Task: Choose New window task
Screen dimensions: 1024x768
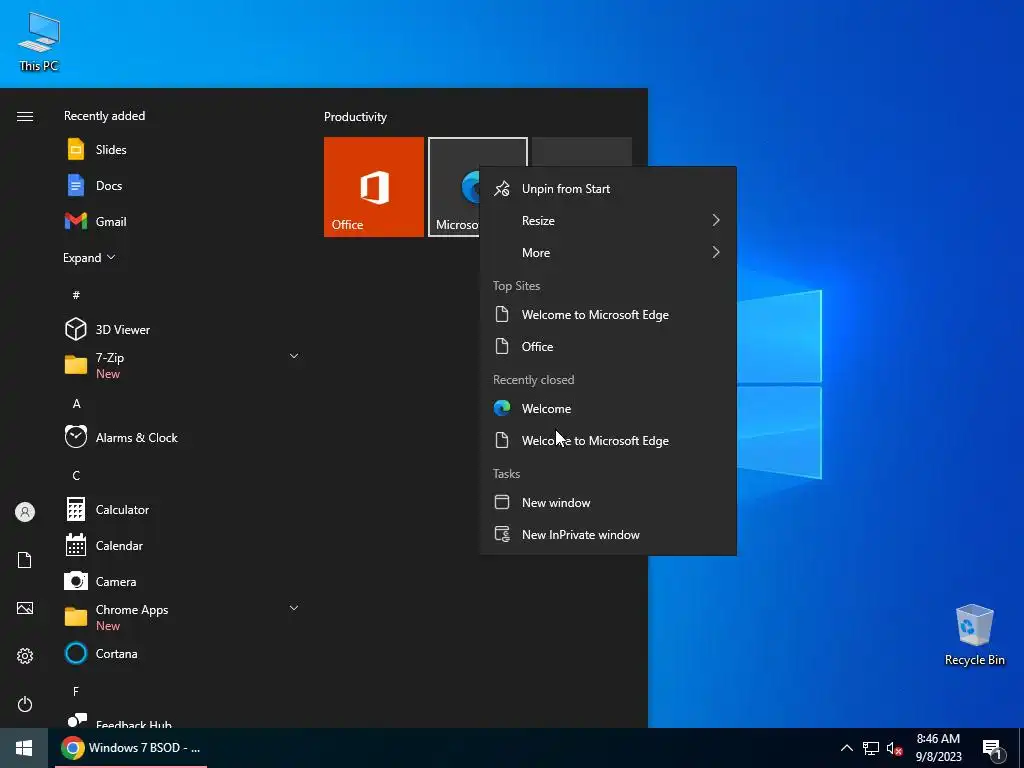Action: click(x=608, y=503)
